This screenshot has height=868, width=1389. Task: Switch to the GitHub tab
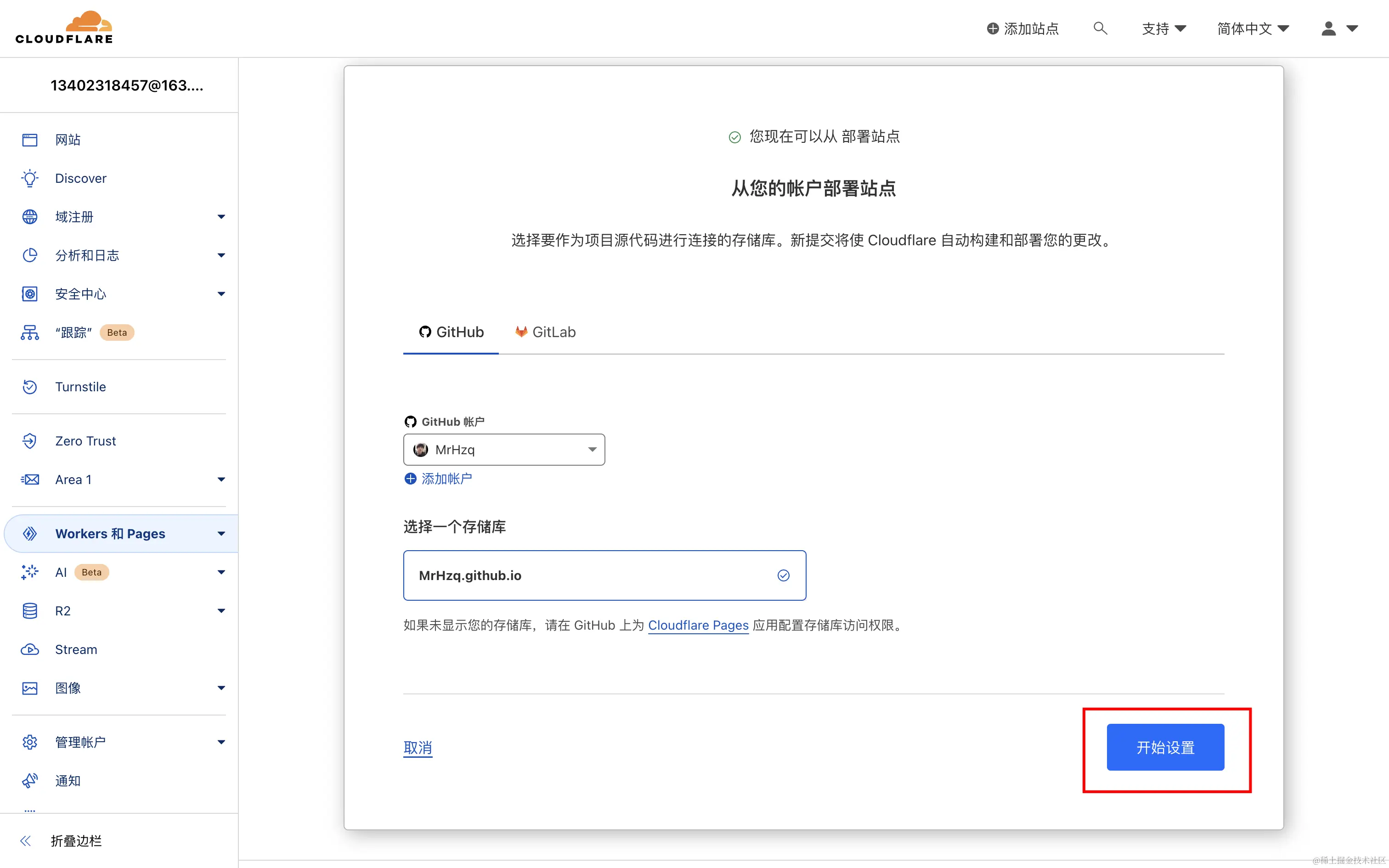tap(451, 332)
